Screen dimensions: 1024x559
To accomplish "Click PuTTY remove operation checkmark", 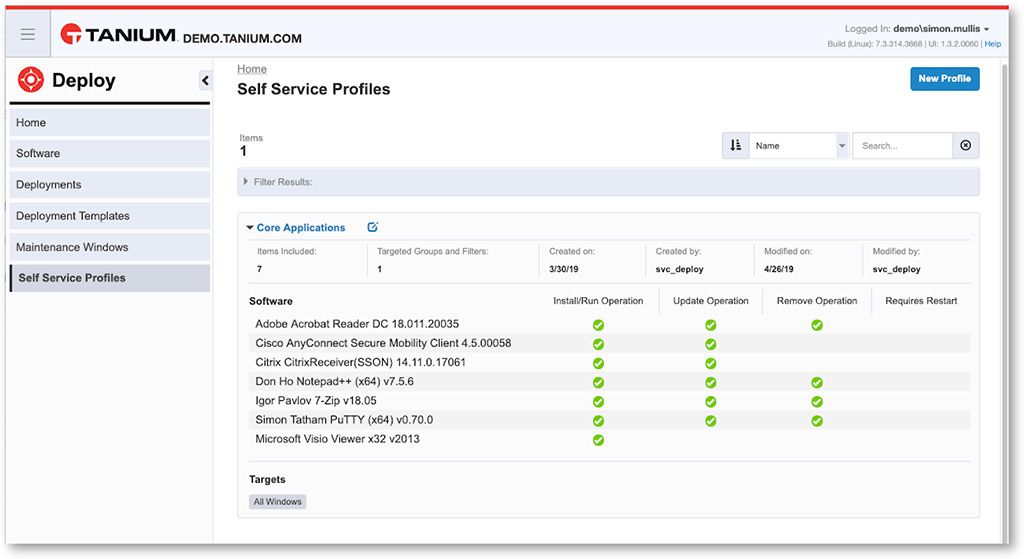I will [x=817, y=421].
